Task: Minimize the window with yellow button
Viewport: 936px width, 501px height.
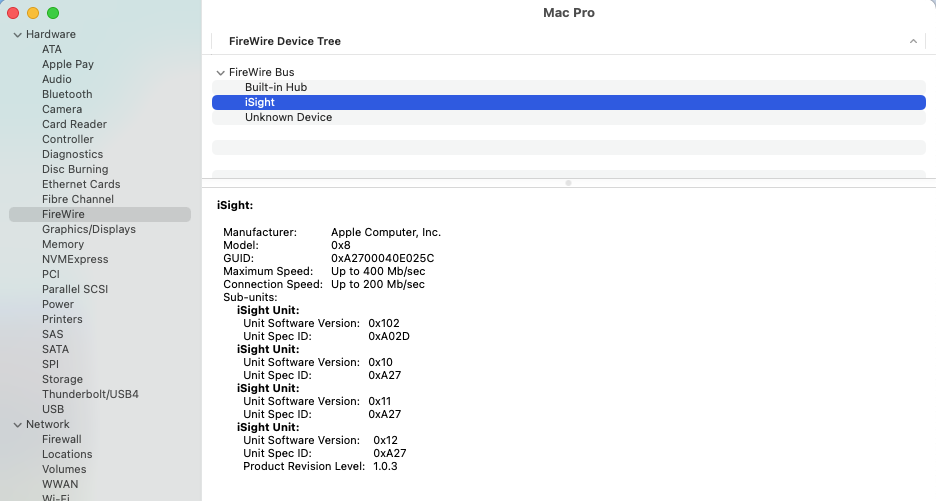Action: pos(33,13)
